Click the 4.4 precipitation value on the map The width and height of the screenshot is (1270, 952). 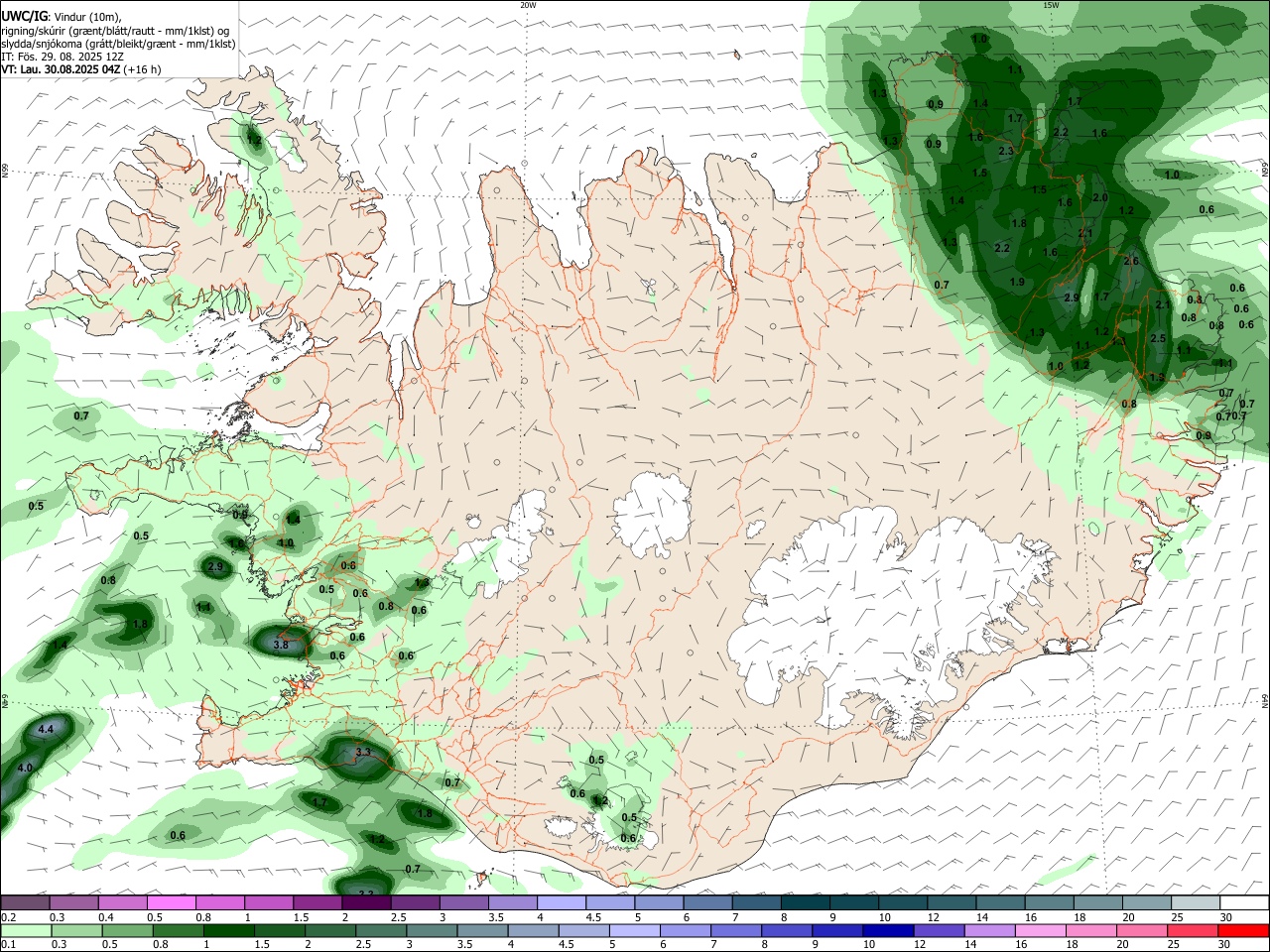(x=45, y=730)
